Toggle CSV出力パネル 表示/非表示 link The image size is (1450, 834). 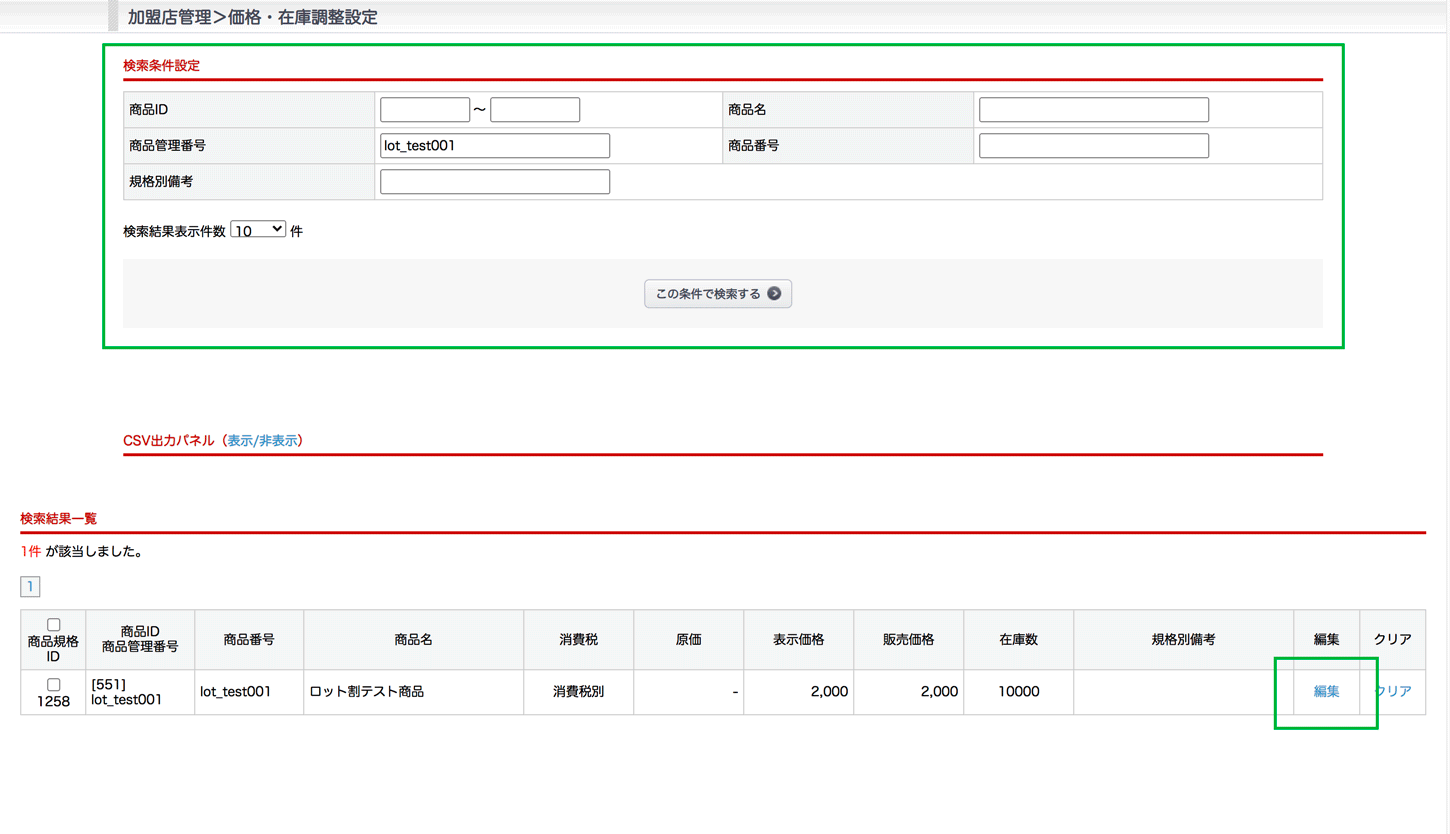[264, 440]
